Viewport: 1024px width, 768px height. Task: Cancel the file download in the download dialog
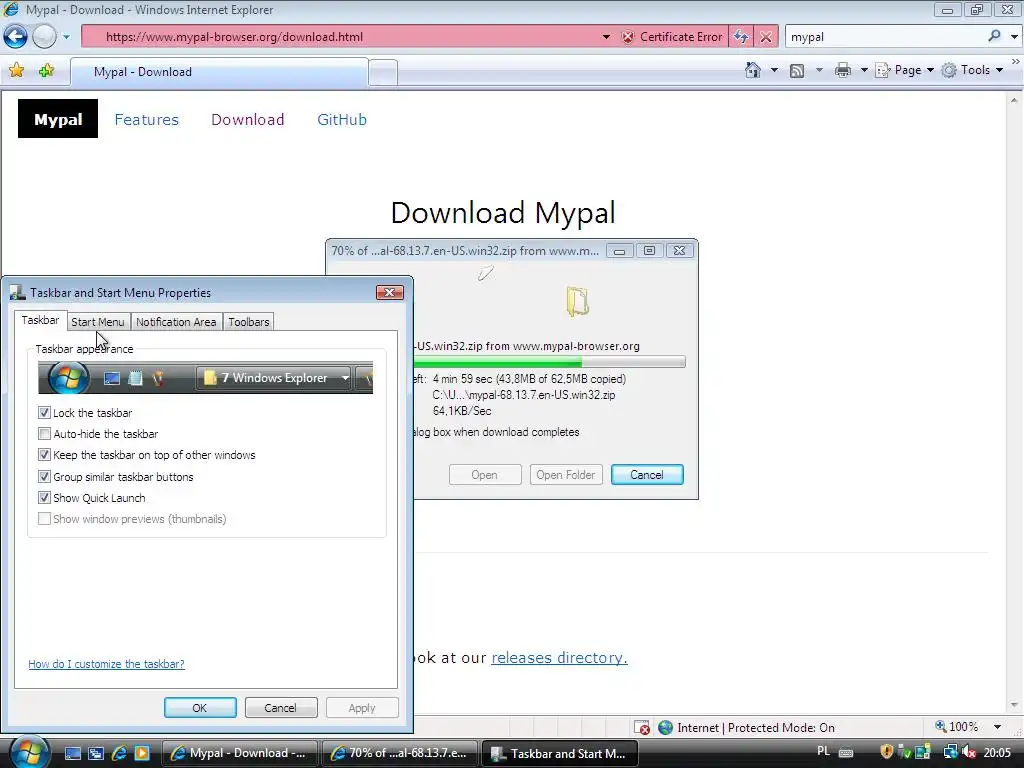647,475
